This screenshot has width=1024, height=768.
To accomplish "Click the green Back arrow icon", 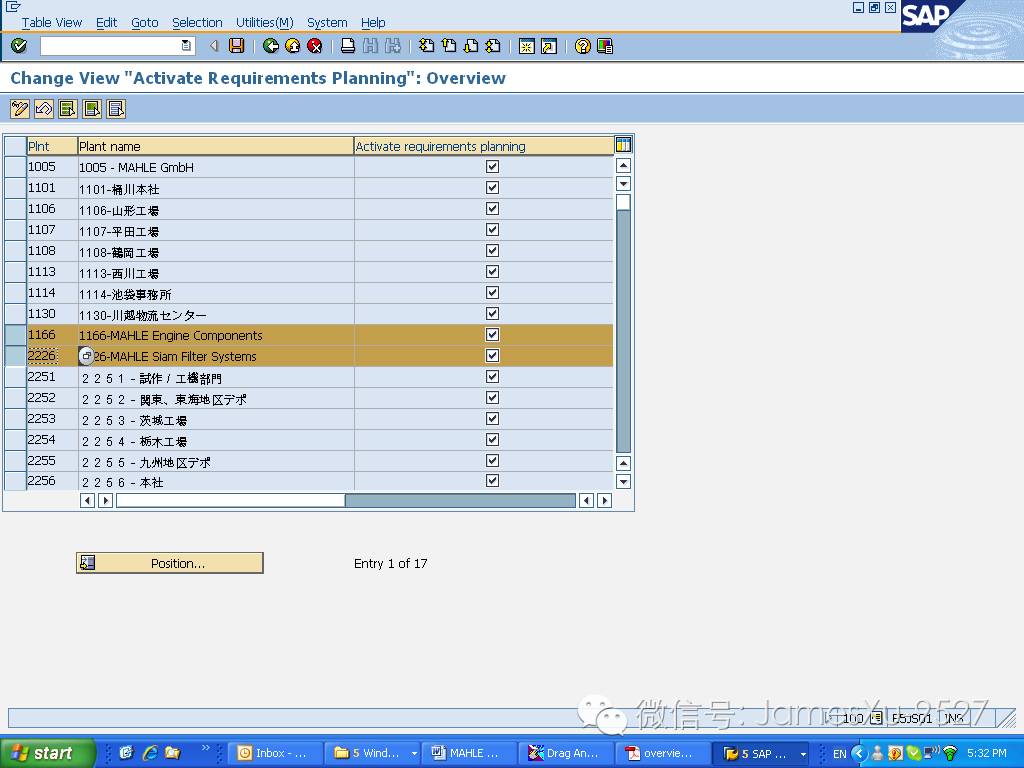I will coord(270,46).
